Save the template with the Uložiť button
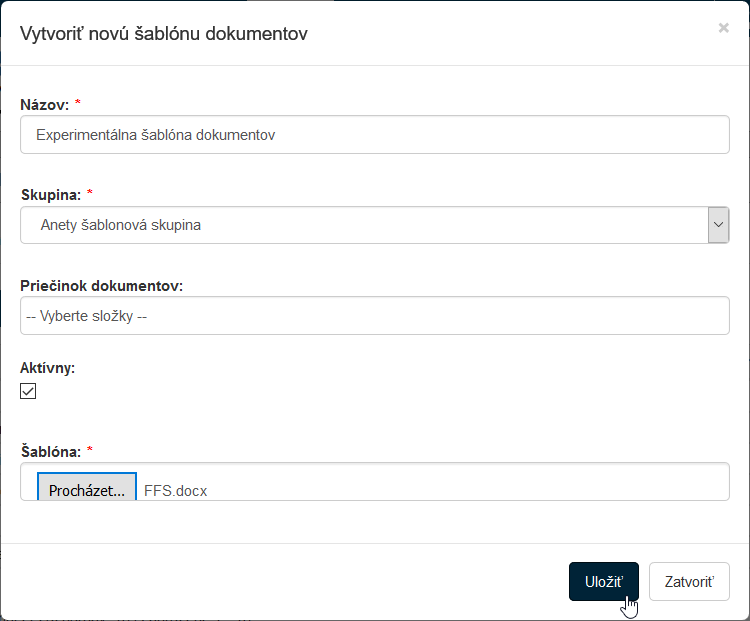 pyautogui.click(x=603, y=581)
